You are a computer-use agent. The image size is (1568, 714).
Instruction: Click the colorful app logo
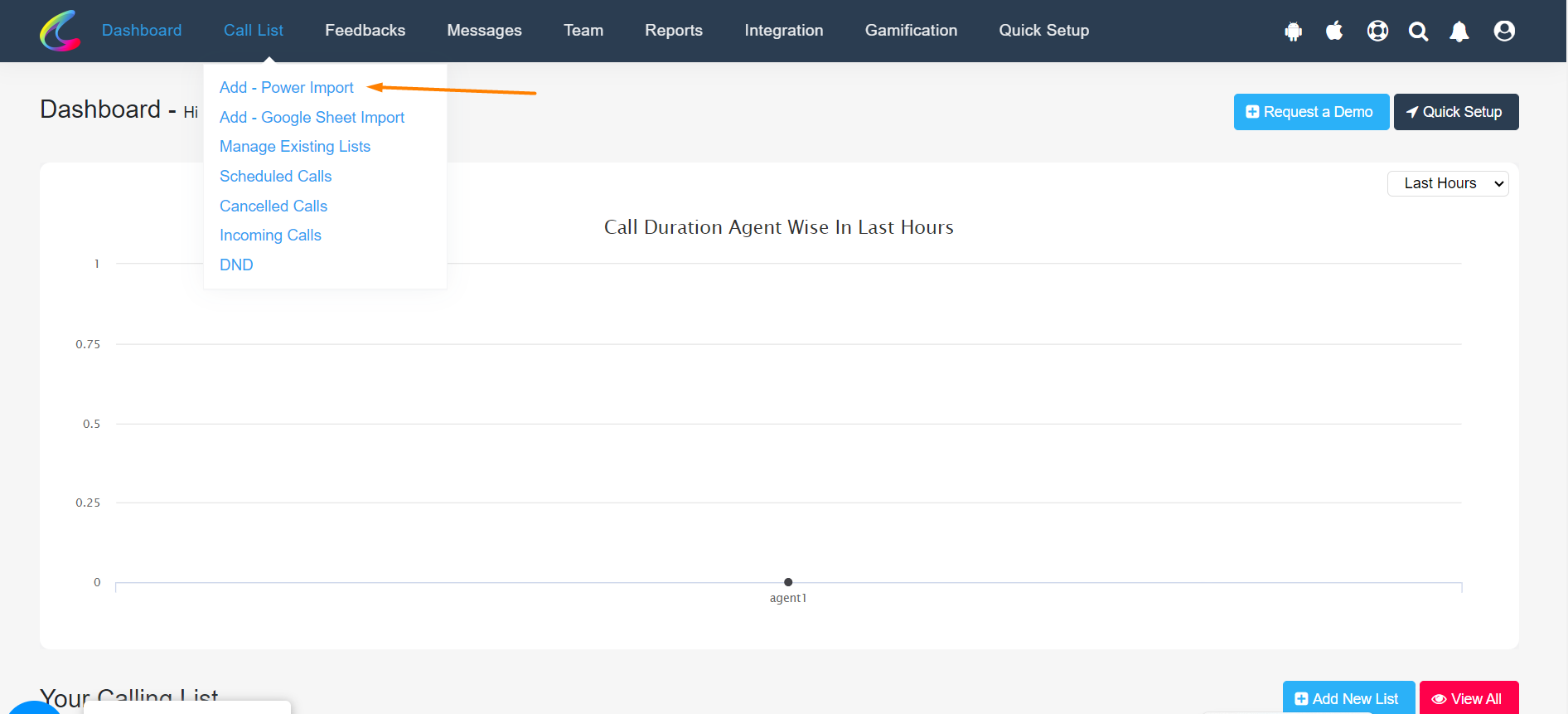point(60,31)
